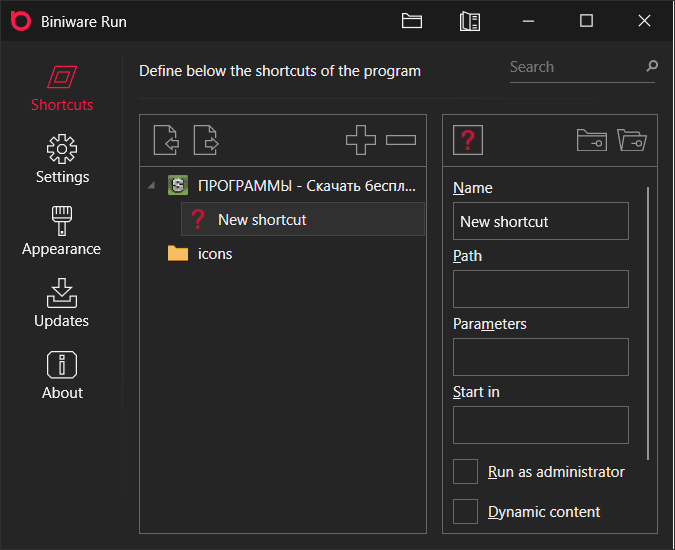Viewport: 675px width, 550px height.
Task: Remove selected shortcut with minus icon
Action: (401, 140)
